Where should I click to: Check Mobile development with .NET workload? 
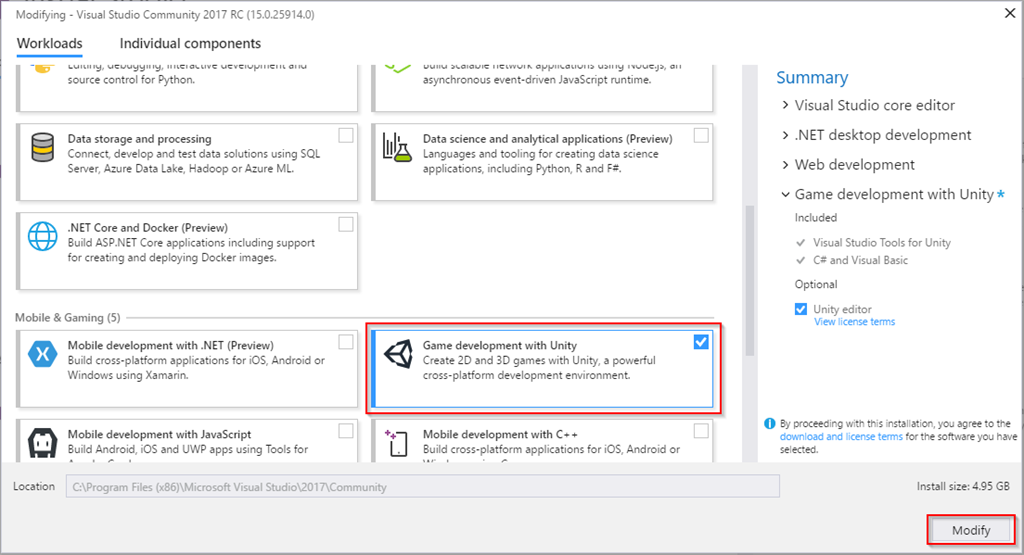tap(346, 342)
